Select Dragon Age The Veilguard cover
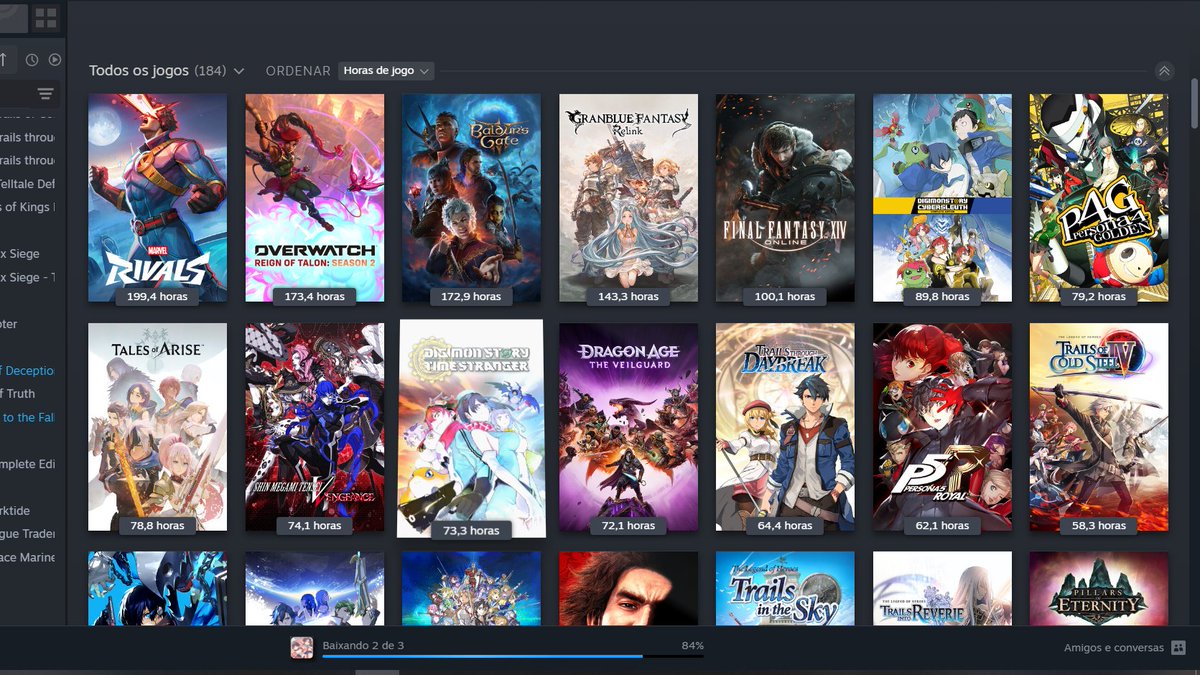Screen dimensions: 1200x675 (x=629, y=427)
